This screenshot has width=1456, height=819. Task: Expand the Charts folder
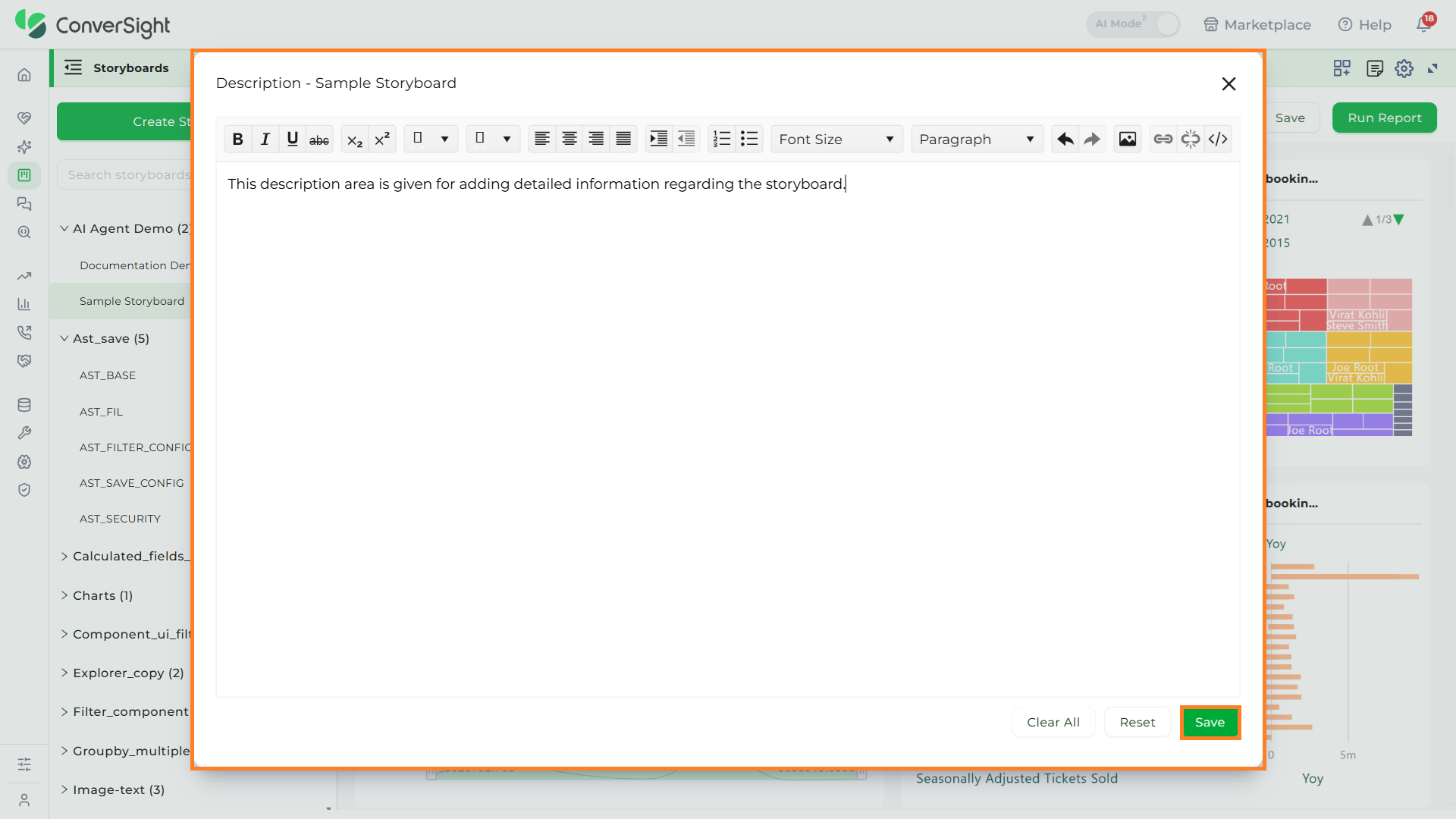click(x=64, y=595)
